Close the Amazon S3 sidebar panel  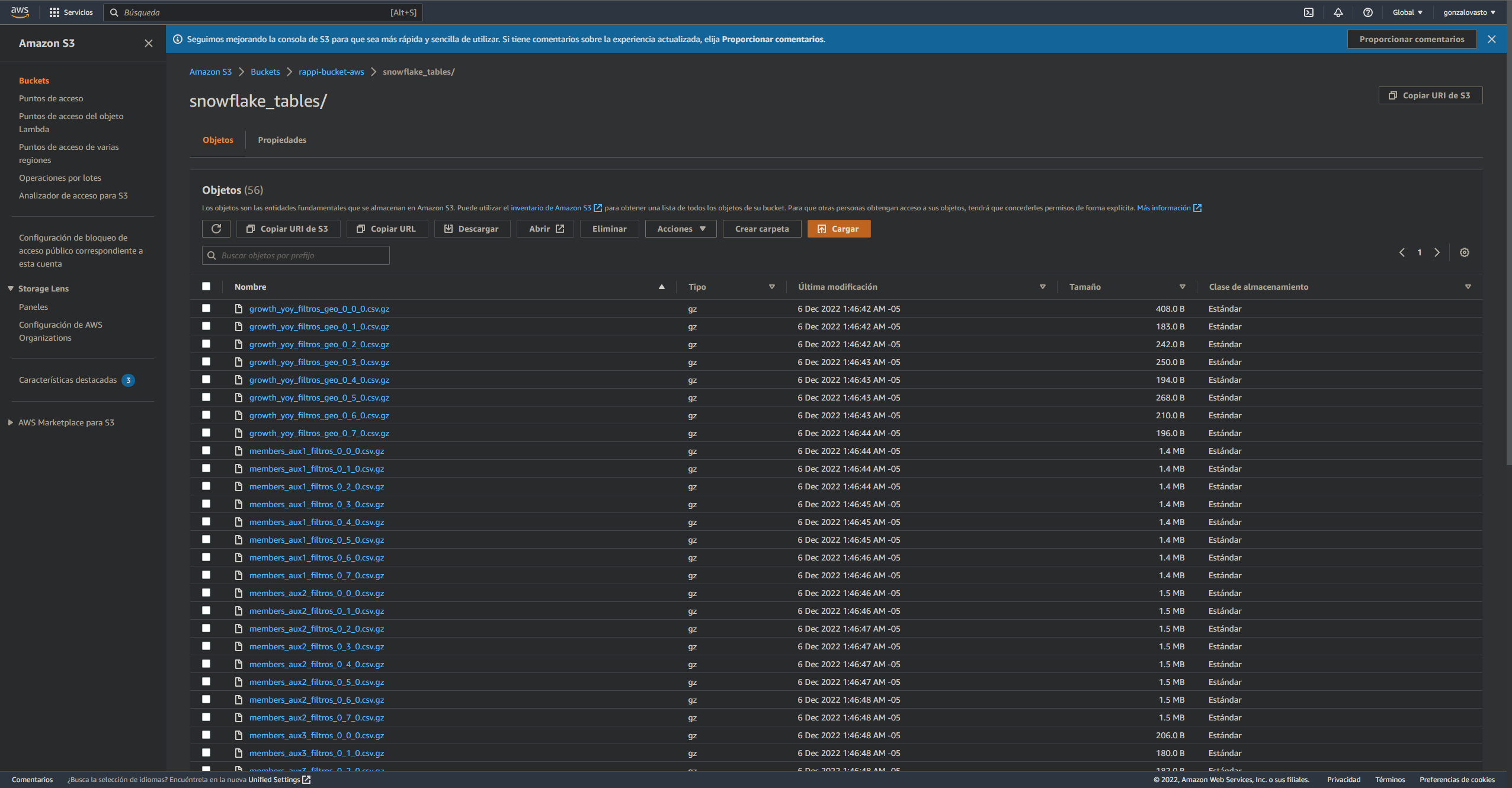point(149,43)
